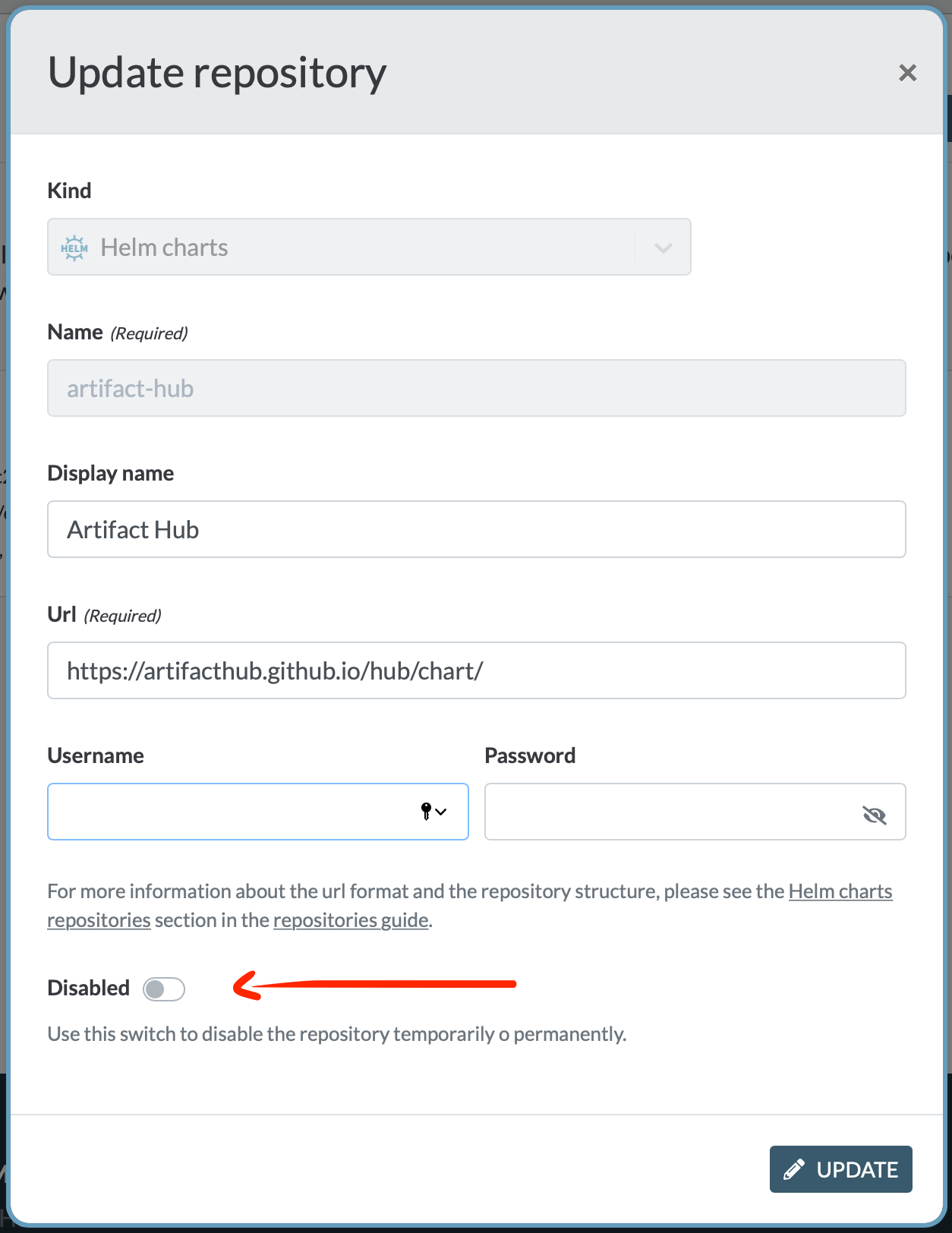The height and width of the screenshot is (1233, 952).
Task: Open the repositories guide link
Action: coord(350,919)
